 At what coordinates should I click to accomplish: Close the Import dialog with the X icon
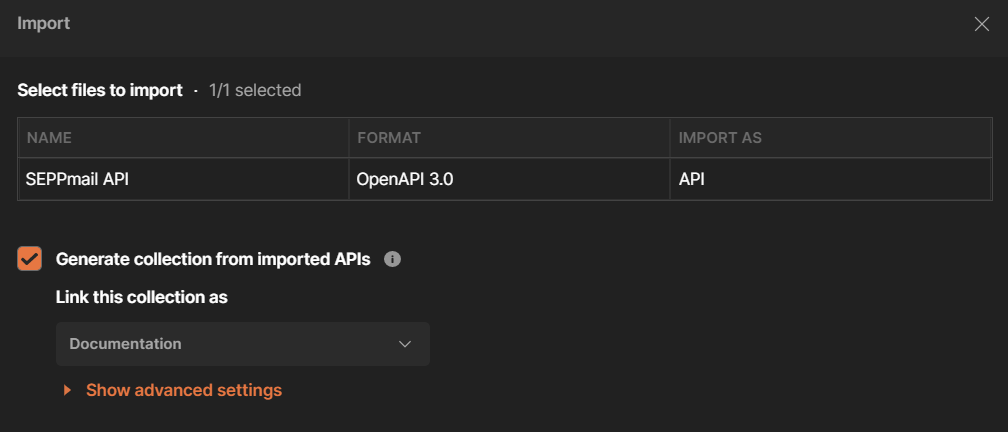click(x=981, y=24)
